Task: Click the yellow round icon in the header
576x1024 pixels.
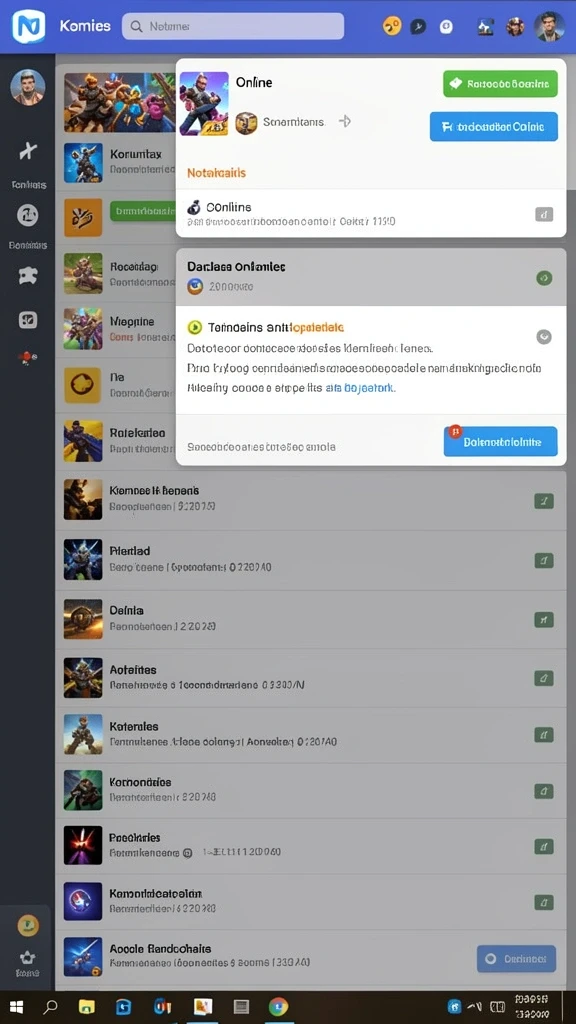Action: click(392, 26)
